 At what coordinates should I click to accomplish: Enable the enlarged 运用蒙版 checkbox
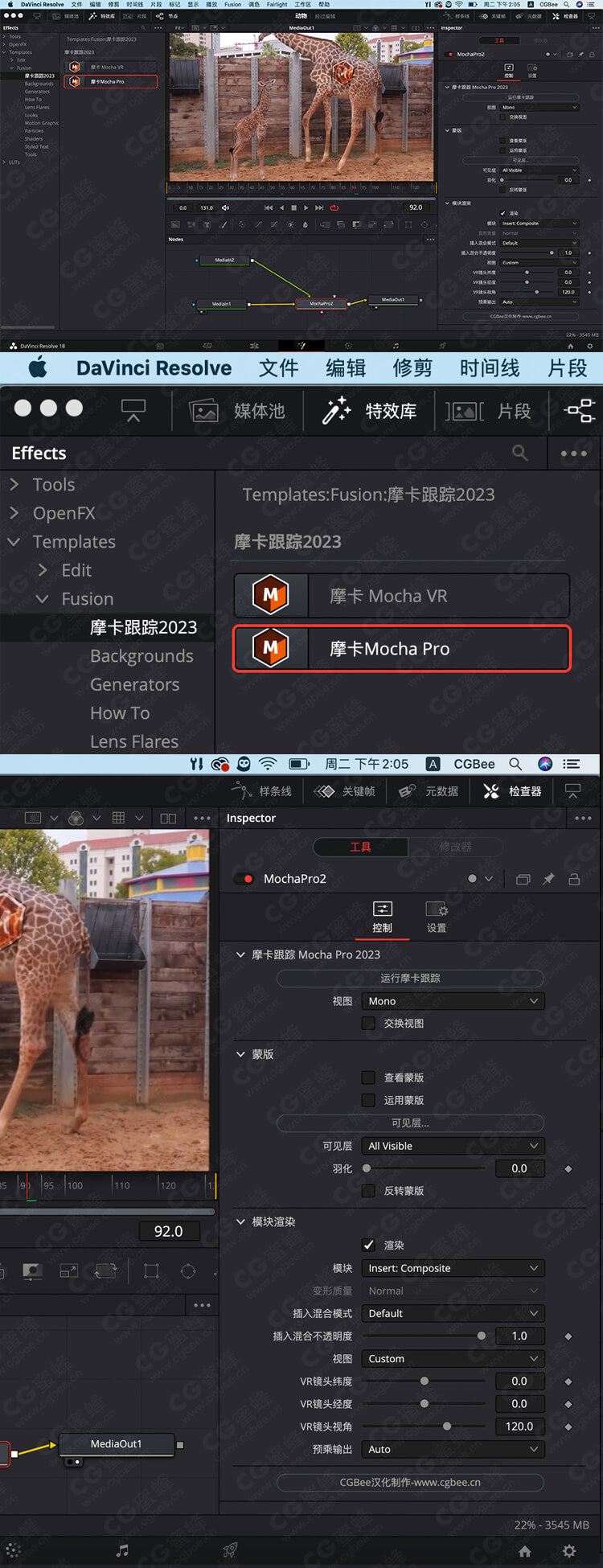(368, 1100)
